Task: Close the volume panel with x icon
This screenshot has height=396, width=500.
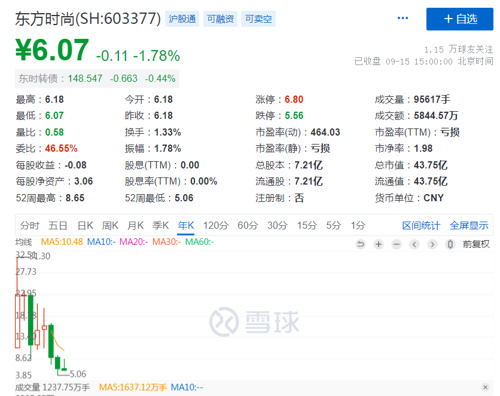Action: pyautogui.click(x=485, y=387)
